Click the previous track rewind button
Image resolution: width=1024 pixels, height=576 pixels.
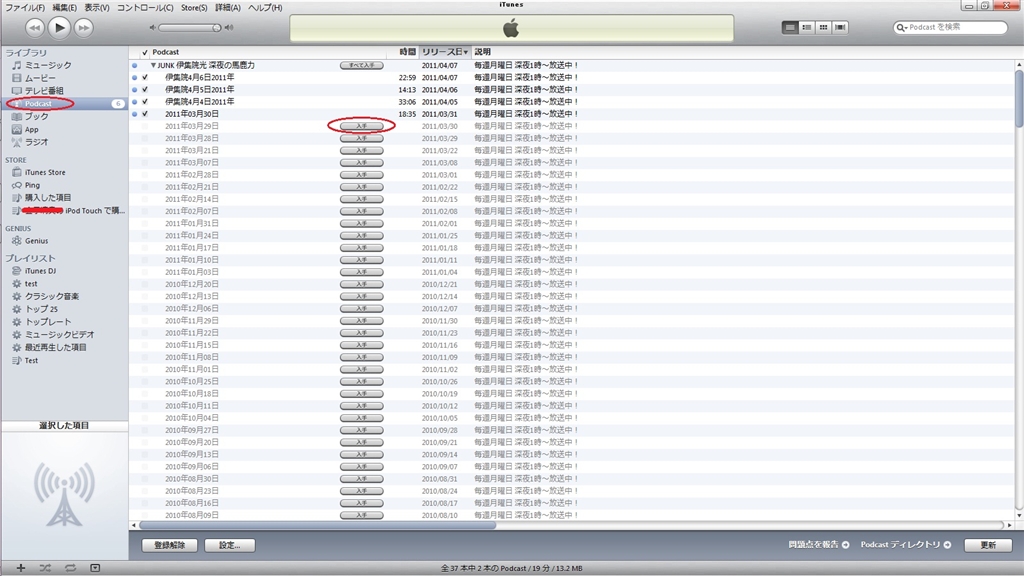point(35,27)
